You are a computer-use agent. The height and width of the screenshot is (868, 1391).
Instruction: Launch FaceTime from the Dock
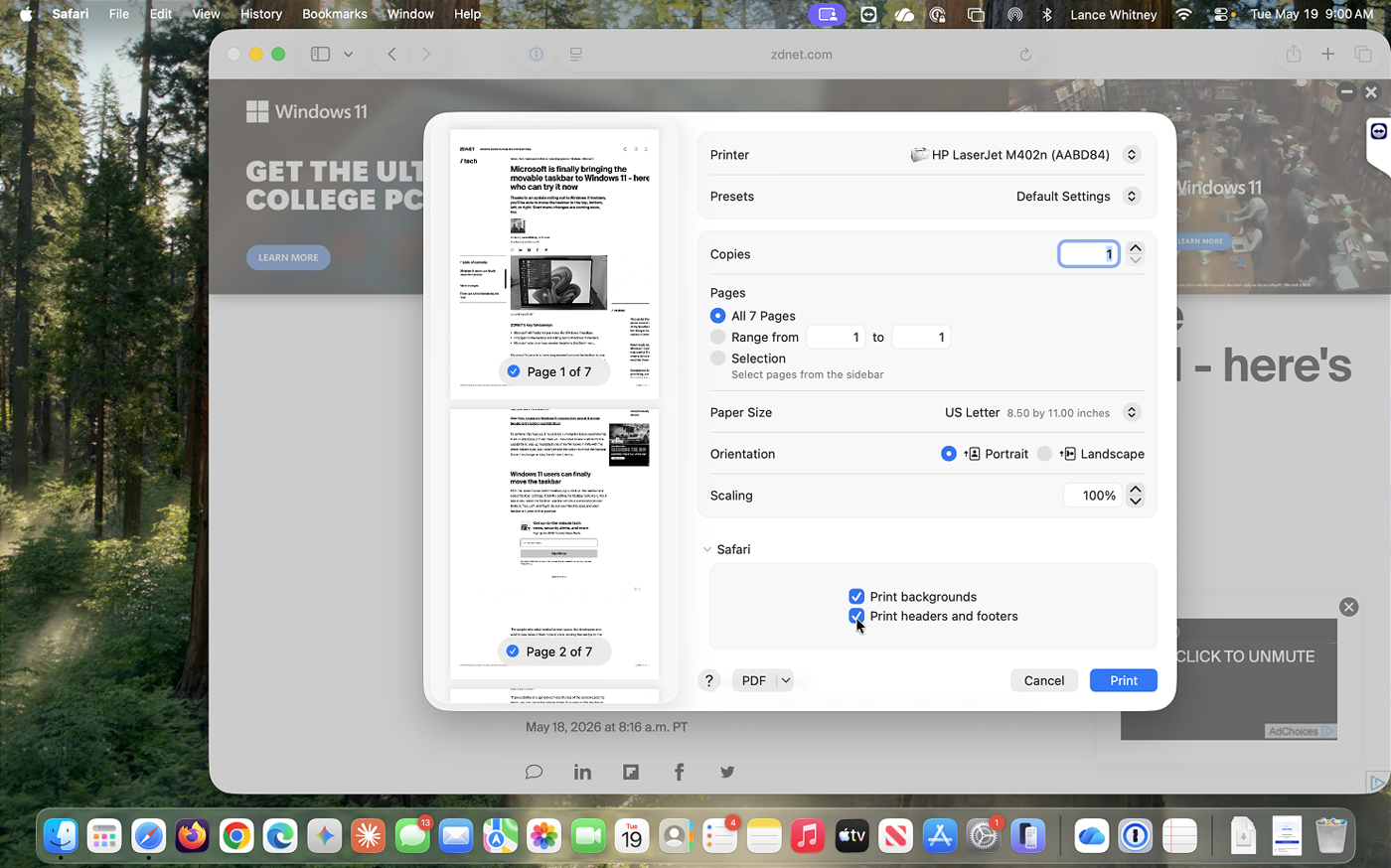pos(588,836)
